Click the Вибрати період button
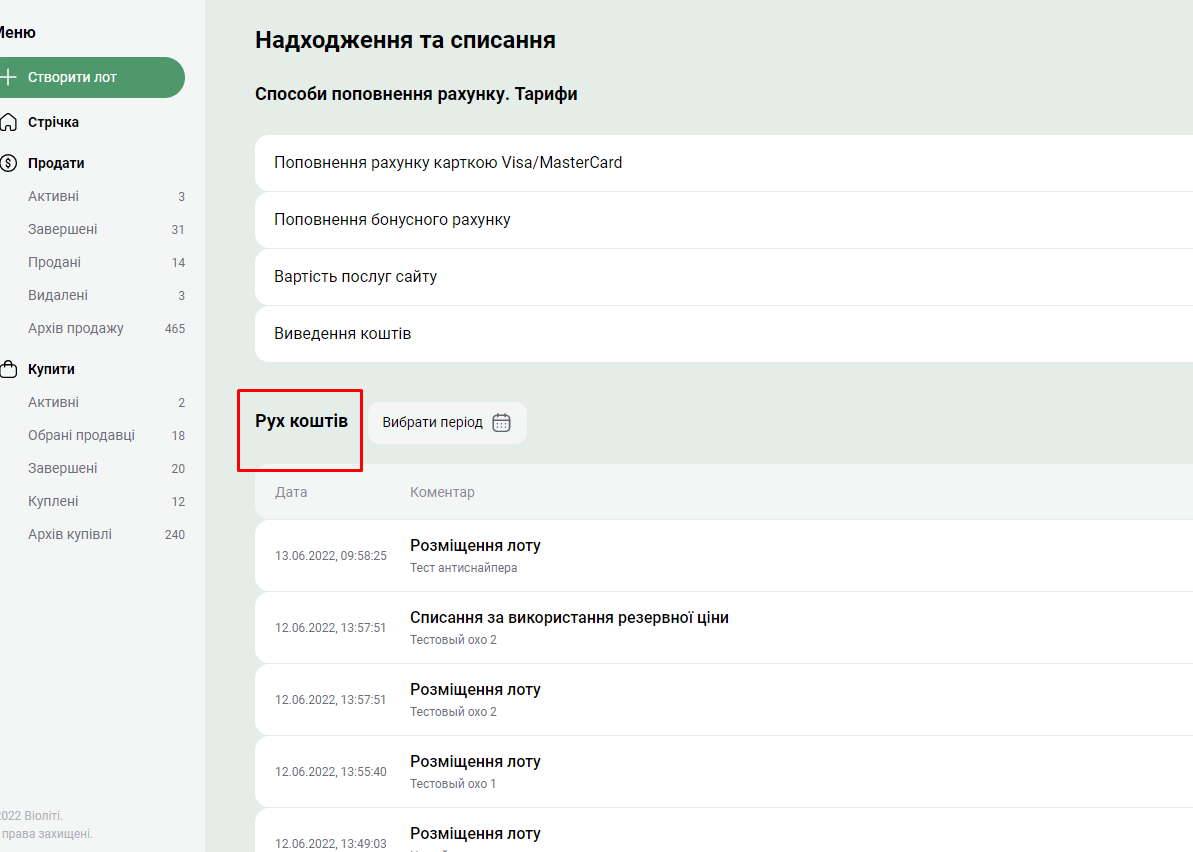Screen dimensions: 1193x852 (x=447, y=422)
